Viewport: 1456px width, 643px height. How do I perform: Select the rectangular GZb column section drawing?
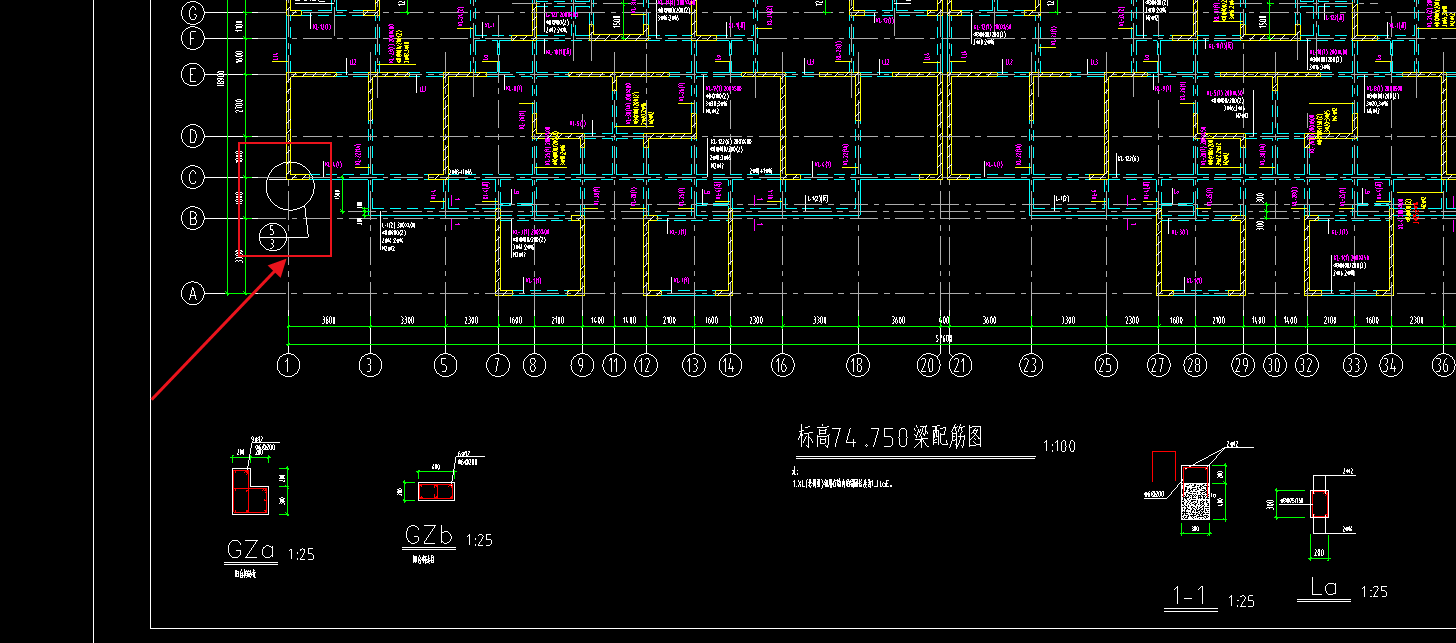436,491
